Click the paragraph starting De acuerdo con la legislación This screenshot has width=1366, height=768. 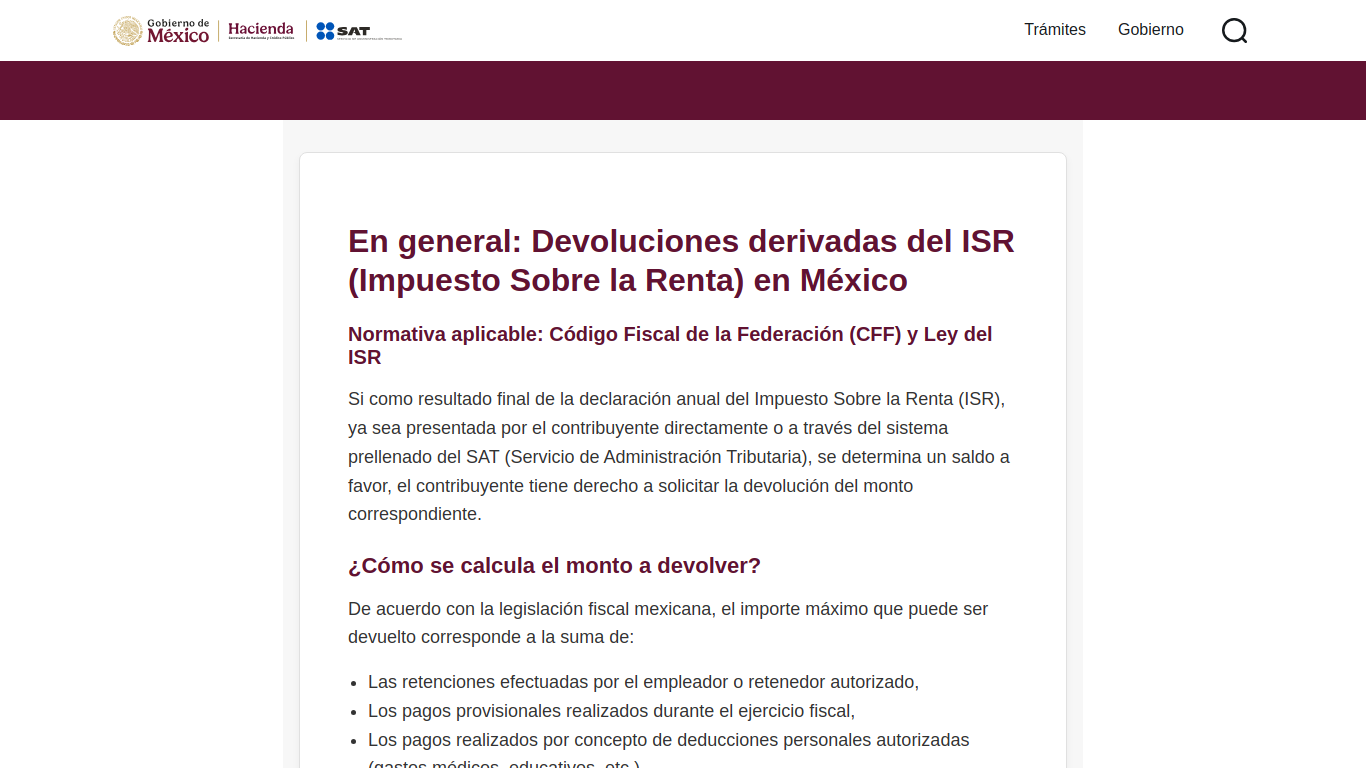click(x=668, y=623)
